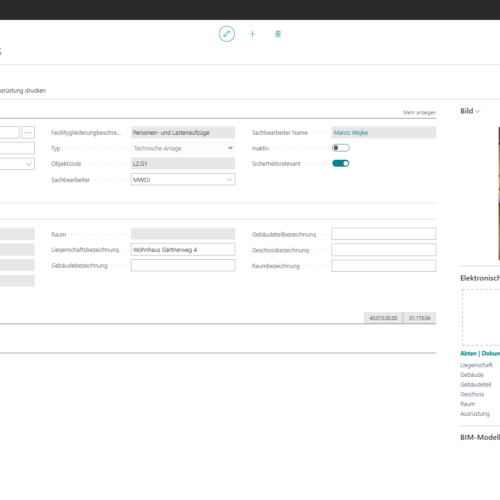Expand the Bild section chevron
The height and width of the screenshot is (500, 500).
pos(478,111)
